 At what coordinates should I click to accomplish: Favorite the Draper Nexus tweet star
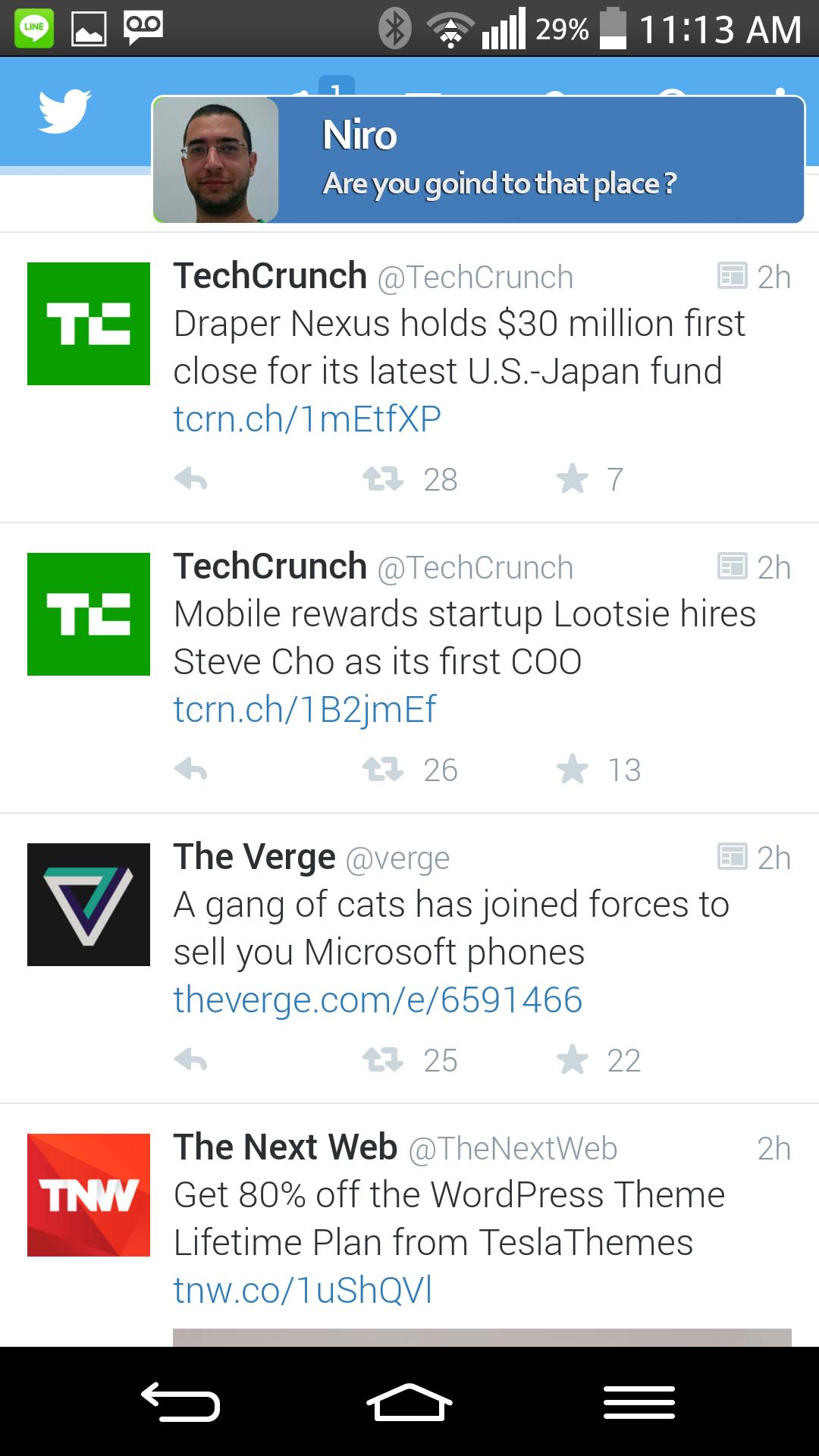[x=573, y=479]
